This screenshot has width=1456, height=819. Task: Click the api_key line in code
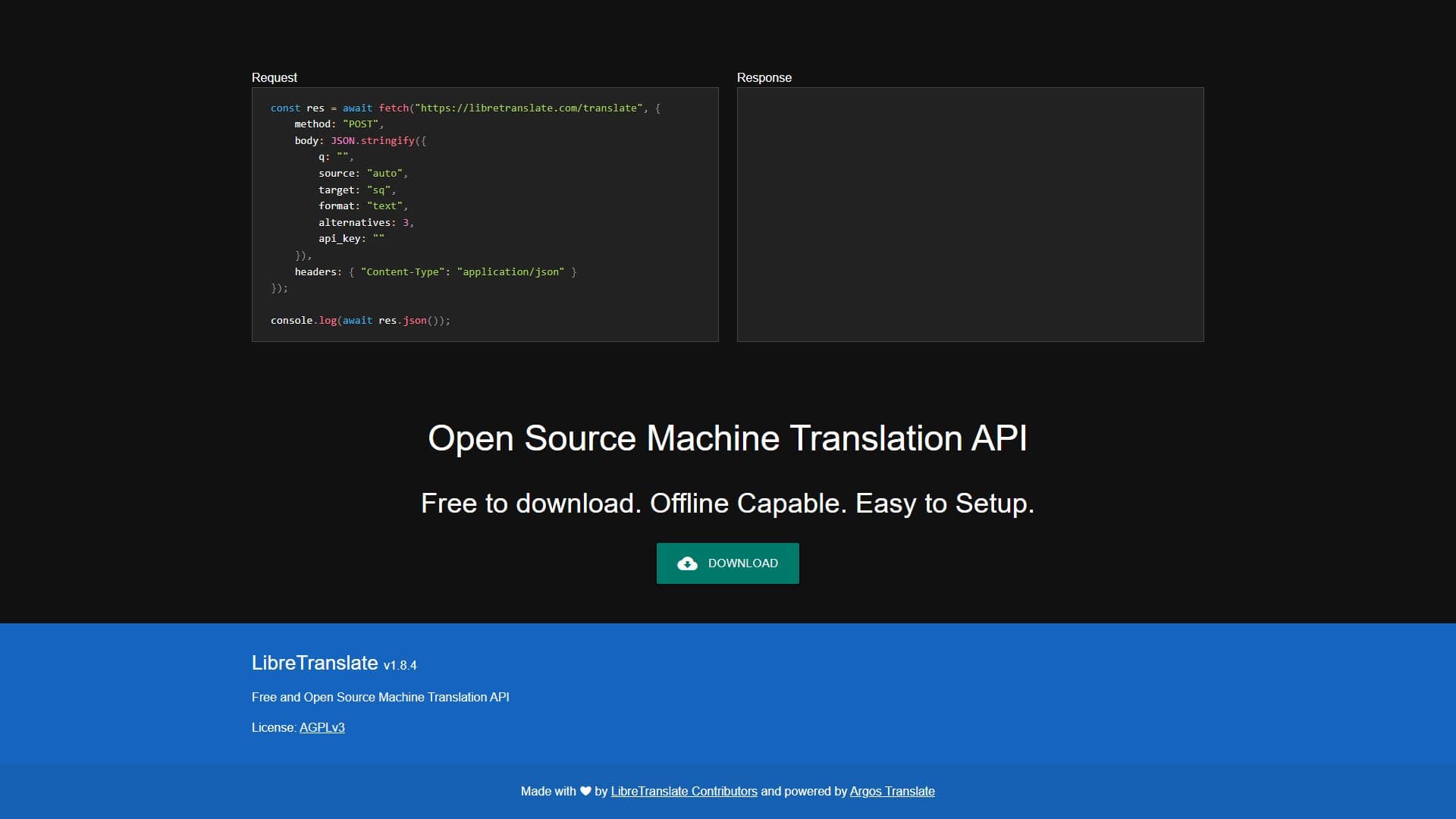(351, 239)
